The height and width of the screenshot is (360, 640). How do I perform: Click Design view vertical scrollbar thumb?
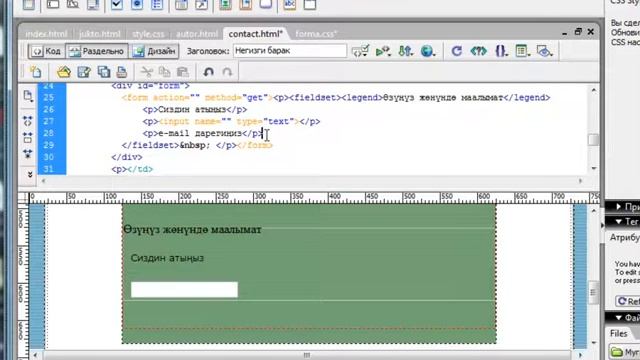(593, 292)
